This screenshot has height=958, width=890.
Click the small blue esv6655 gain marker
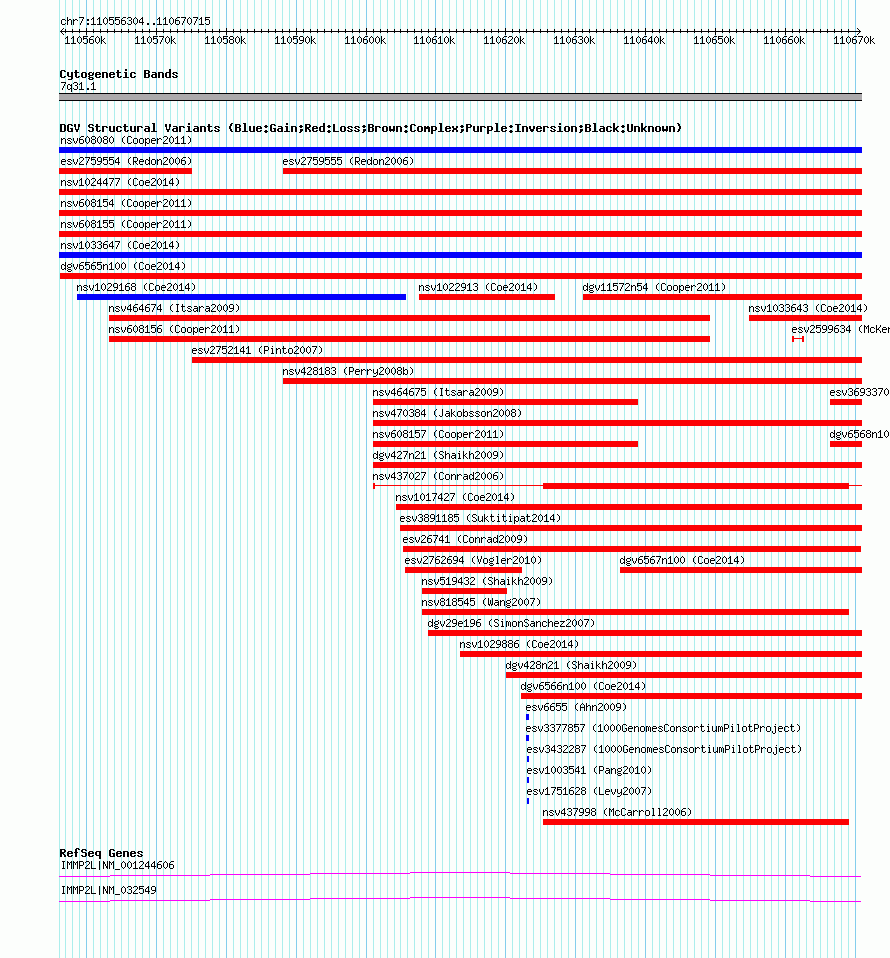[x=528, y=717]
